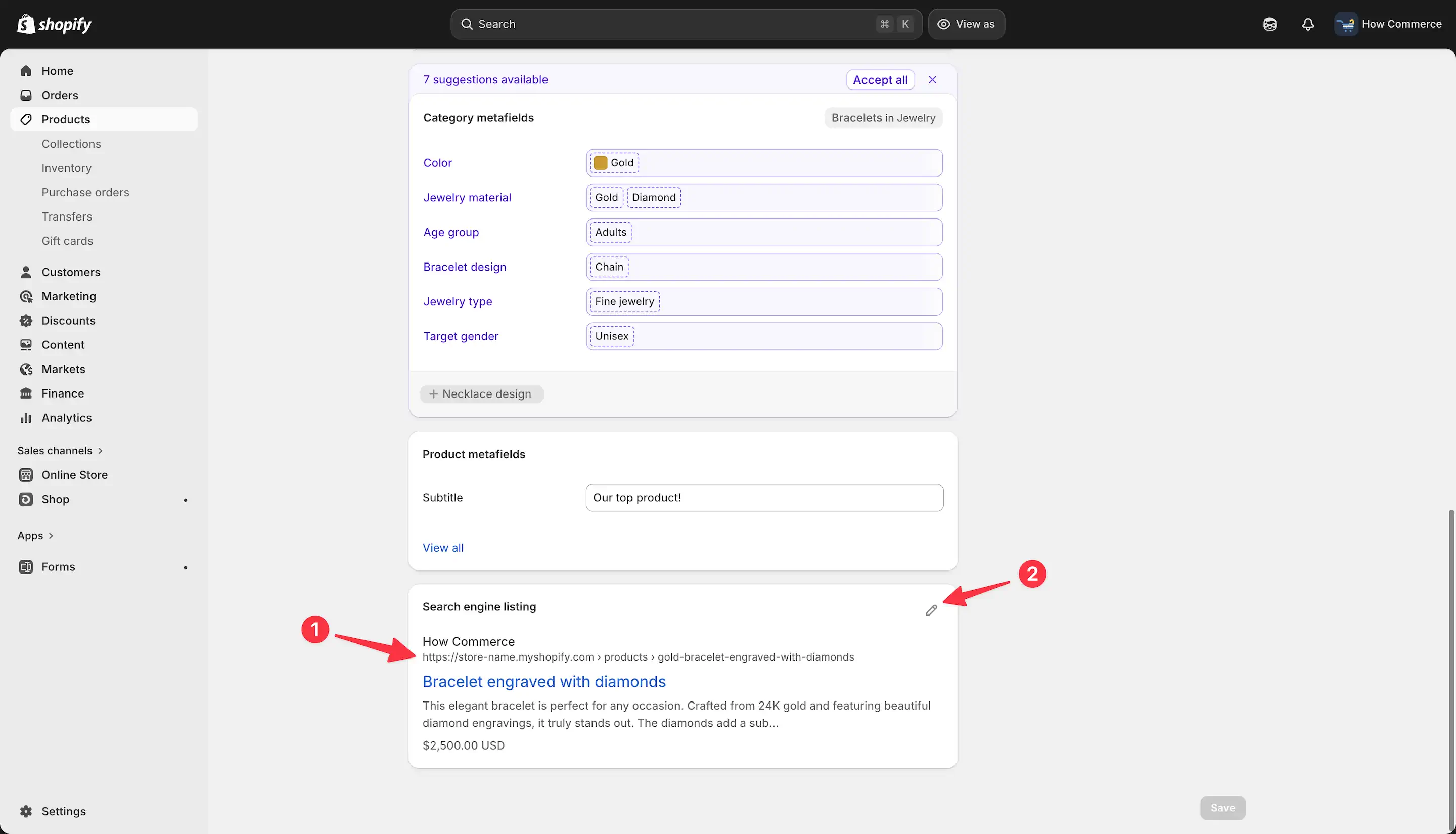Screen dimensions: 1456x834
Task: Select the Unisex gender tag
Action: point(612,336)
